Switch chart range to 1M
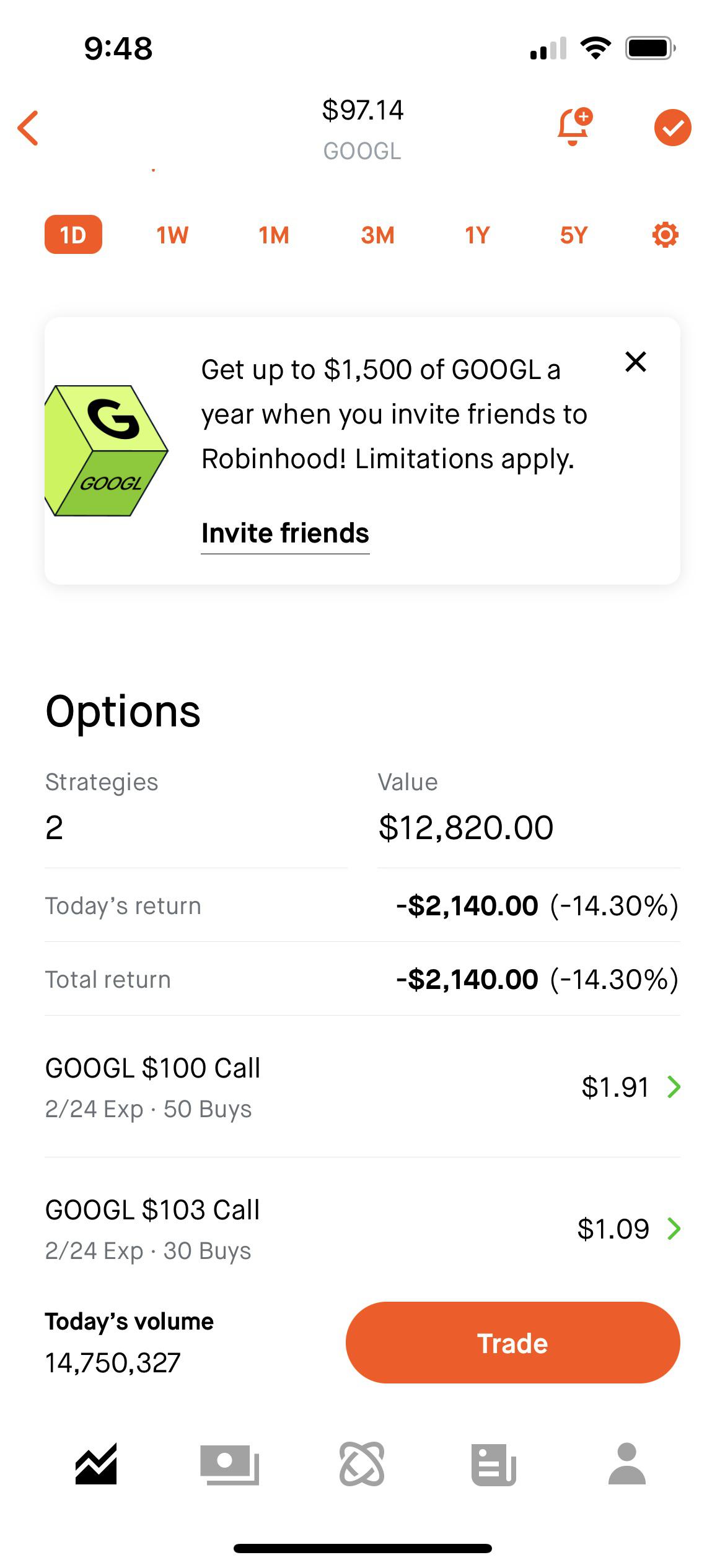 274,235
